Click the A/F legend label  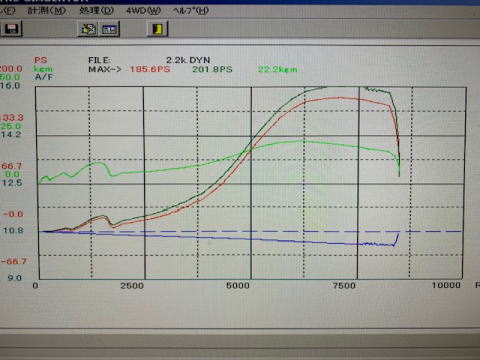(44, 77)
